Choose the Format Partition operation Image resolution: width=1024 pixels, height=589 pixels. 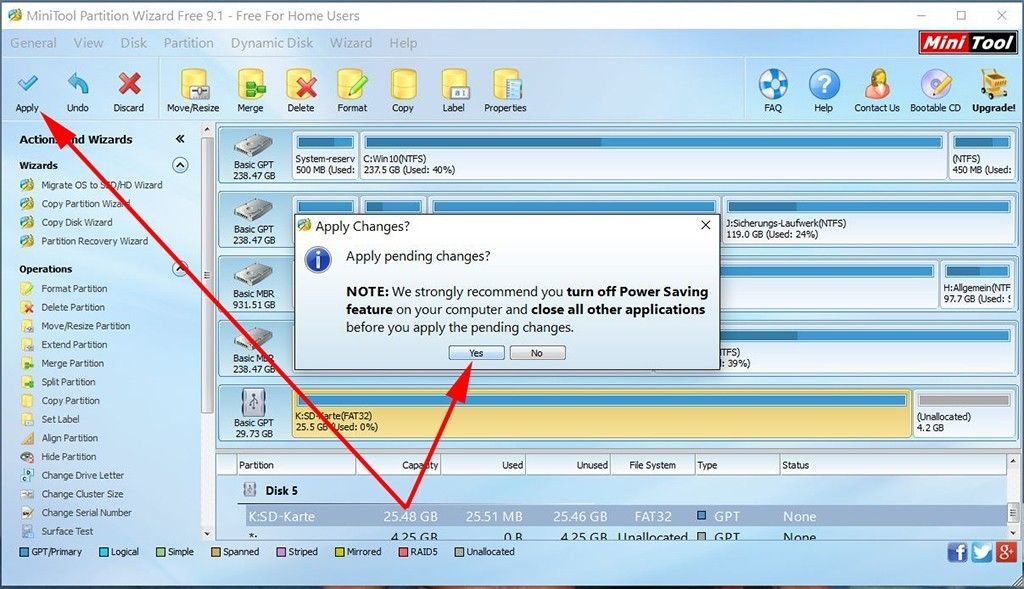pyautogui.click(x=74, y=289)
